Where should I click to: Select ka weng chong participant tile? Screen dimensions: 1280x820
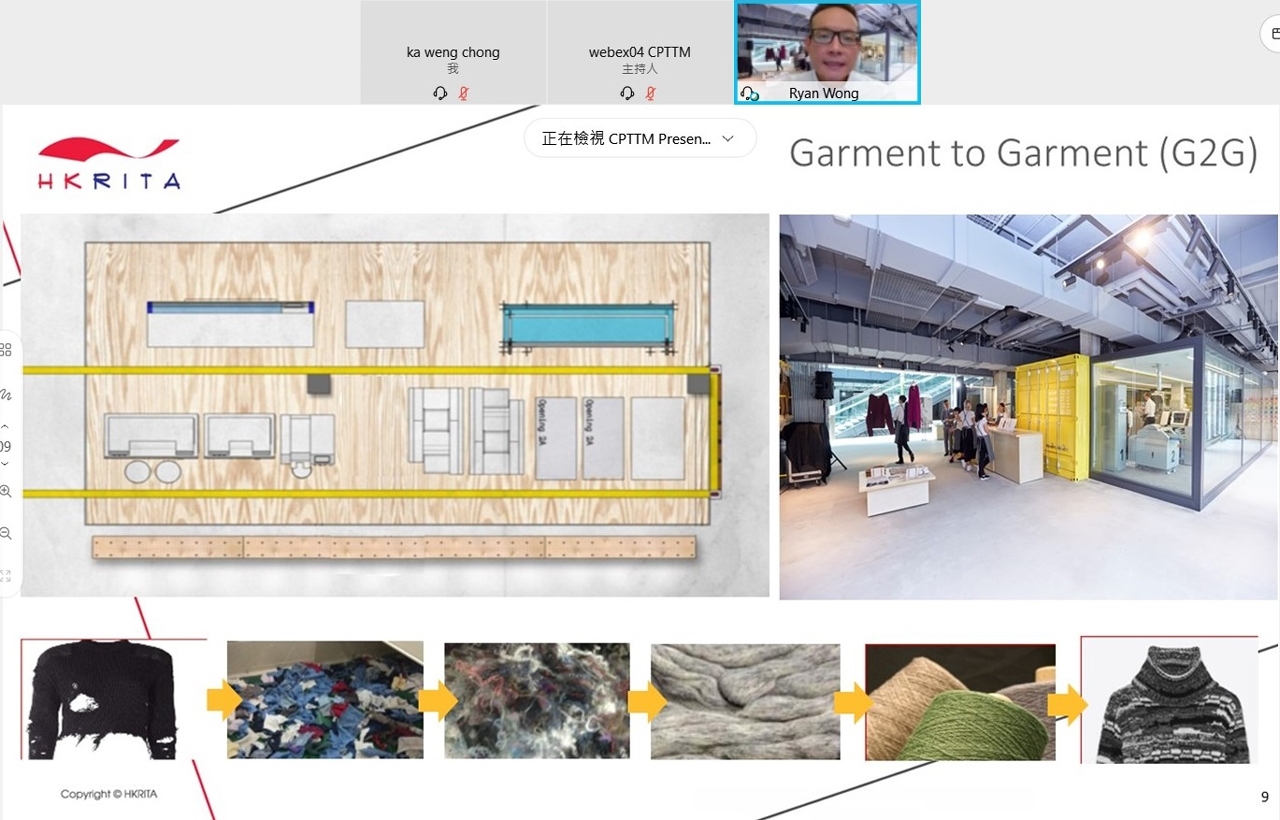(453, 52)
